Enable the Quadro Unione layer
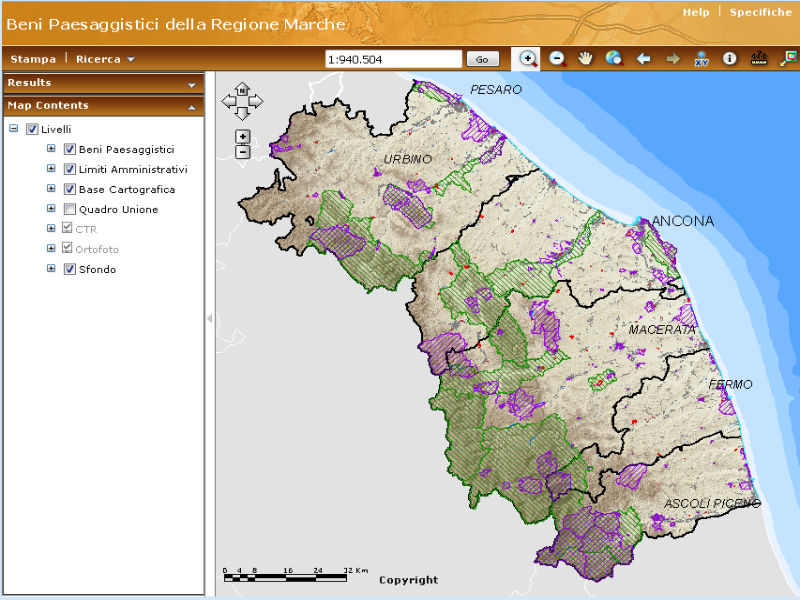800x600 pixels. [70, 209]
